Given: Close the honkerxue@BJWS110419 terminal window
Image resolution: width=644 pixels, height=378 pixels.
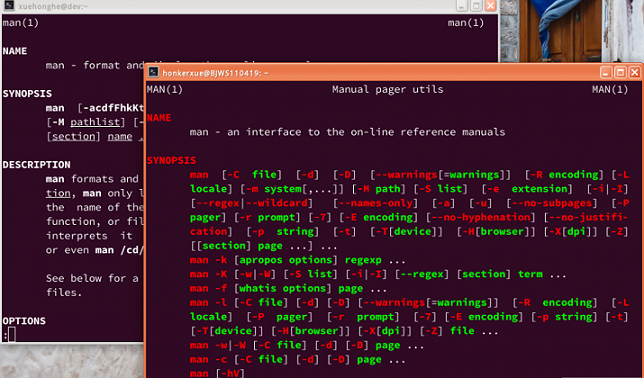Looking at the screenshot, I should pyautogui.click(x=635, y=73).
